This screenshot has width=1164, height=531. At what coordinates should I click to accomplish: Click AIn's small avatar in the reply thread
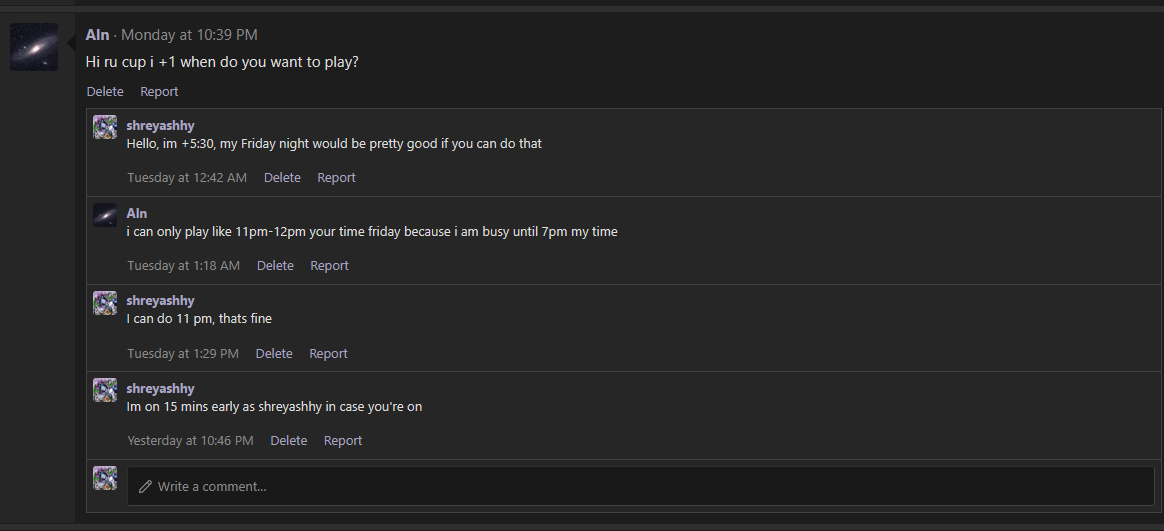tap(105, 215)
